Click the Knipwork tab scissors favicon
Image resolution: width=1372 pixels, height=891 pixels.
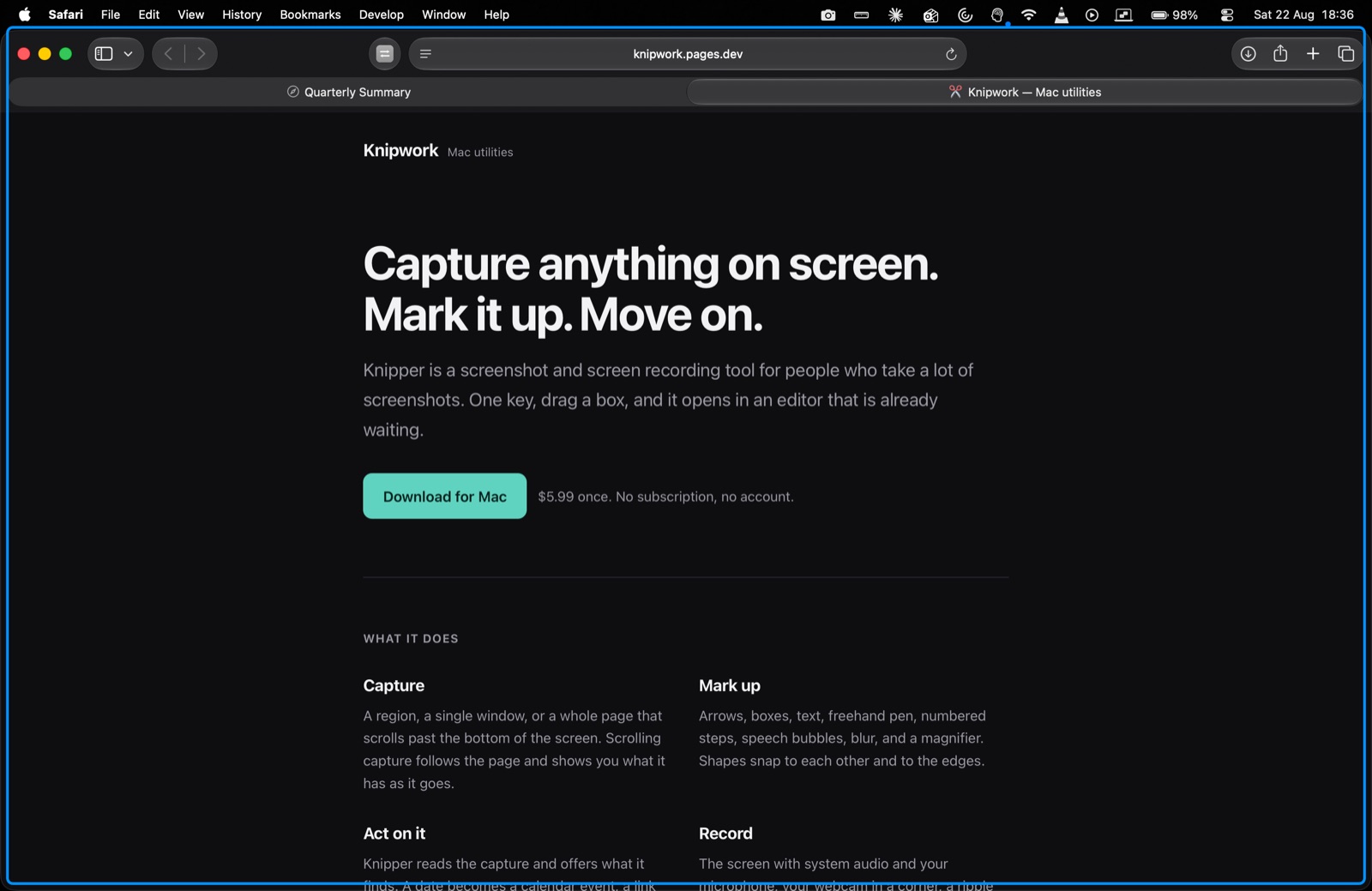pyautogui.click(x=954, y=92)
